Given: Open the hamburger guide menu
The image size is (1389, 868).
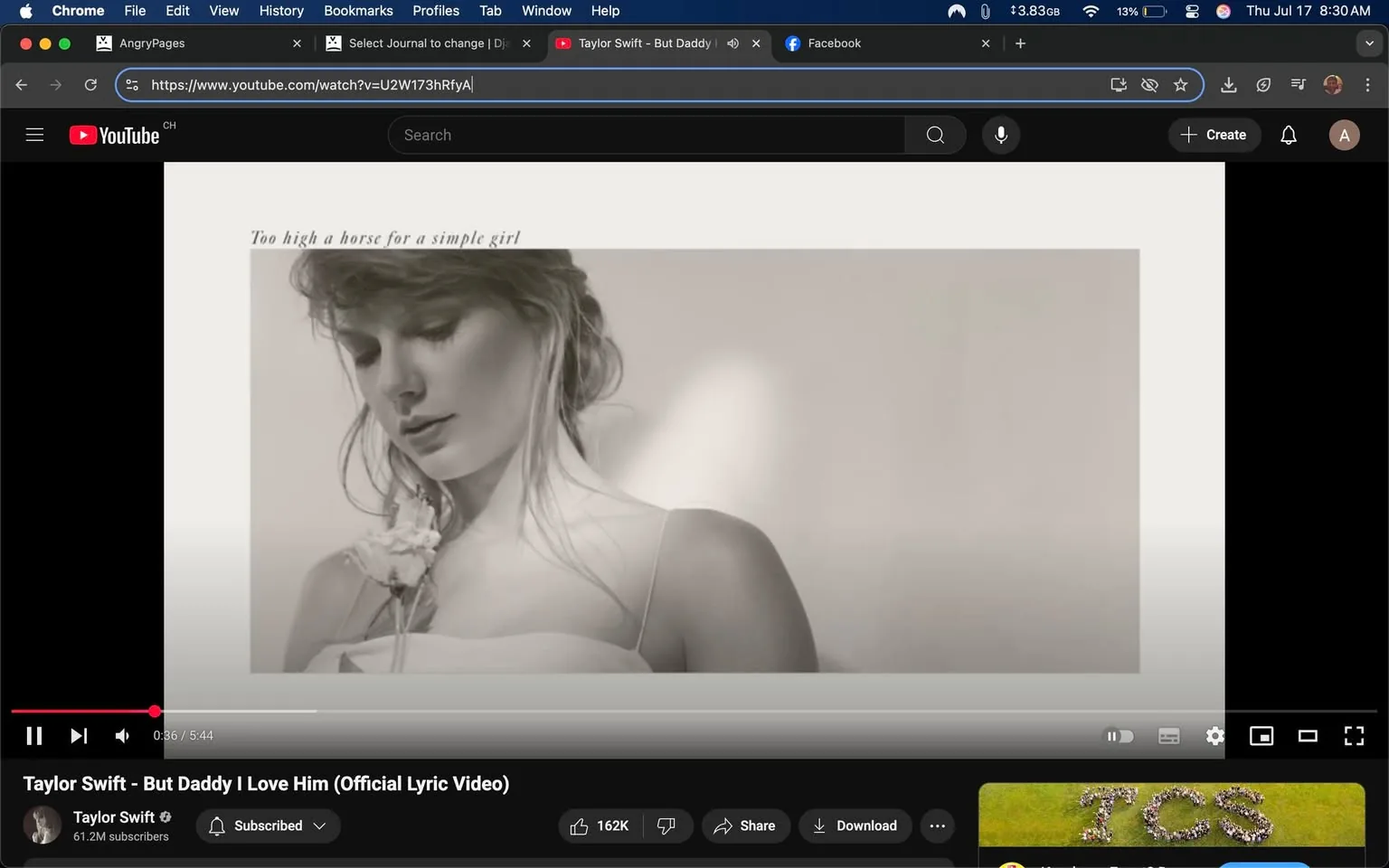Looking at the screenshot, I should 34,134.
